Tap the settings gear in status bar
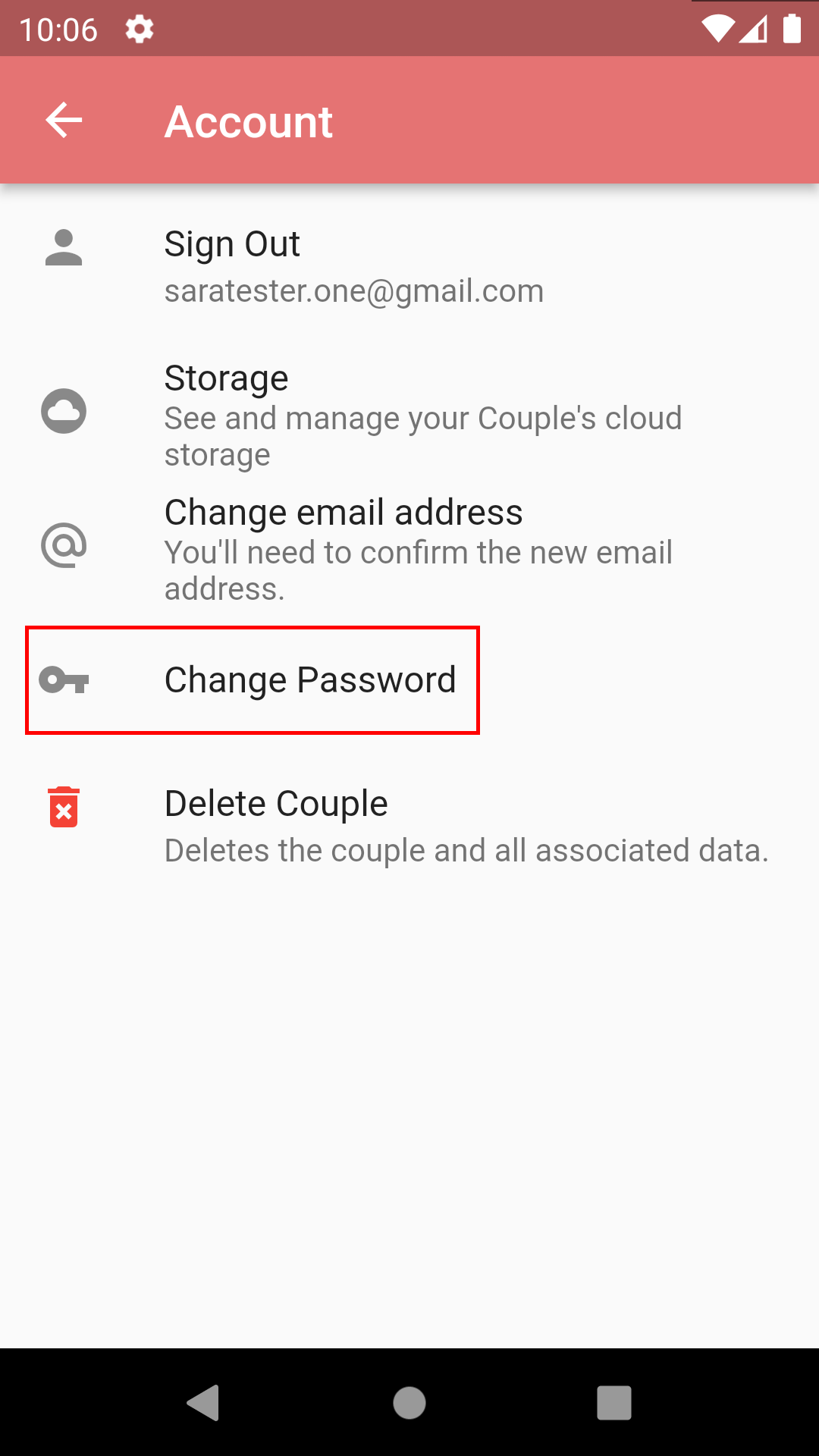Image resolution: width=819 pixels, height=1456 pixels. [140, 30]
